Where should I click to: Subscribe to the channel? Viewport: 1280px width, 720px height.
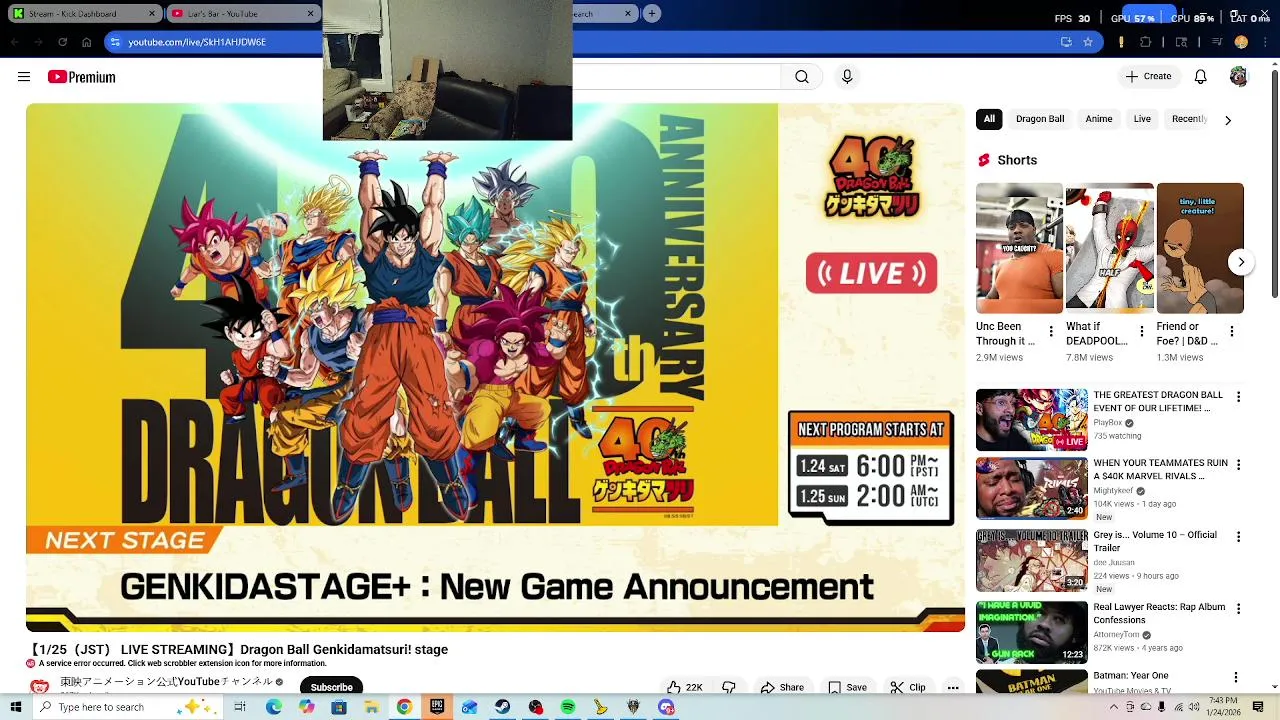tap(331, 687)
